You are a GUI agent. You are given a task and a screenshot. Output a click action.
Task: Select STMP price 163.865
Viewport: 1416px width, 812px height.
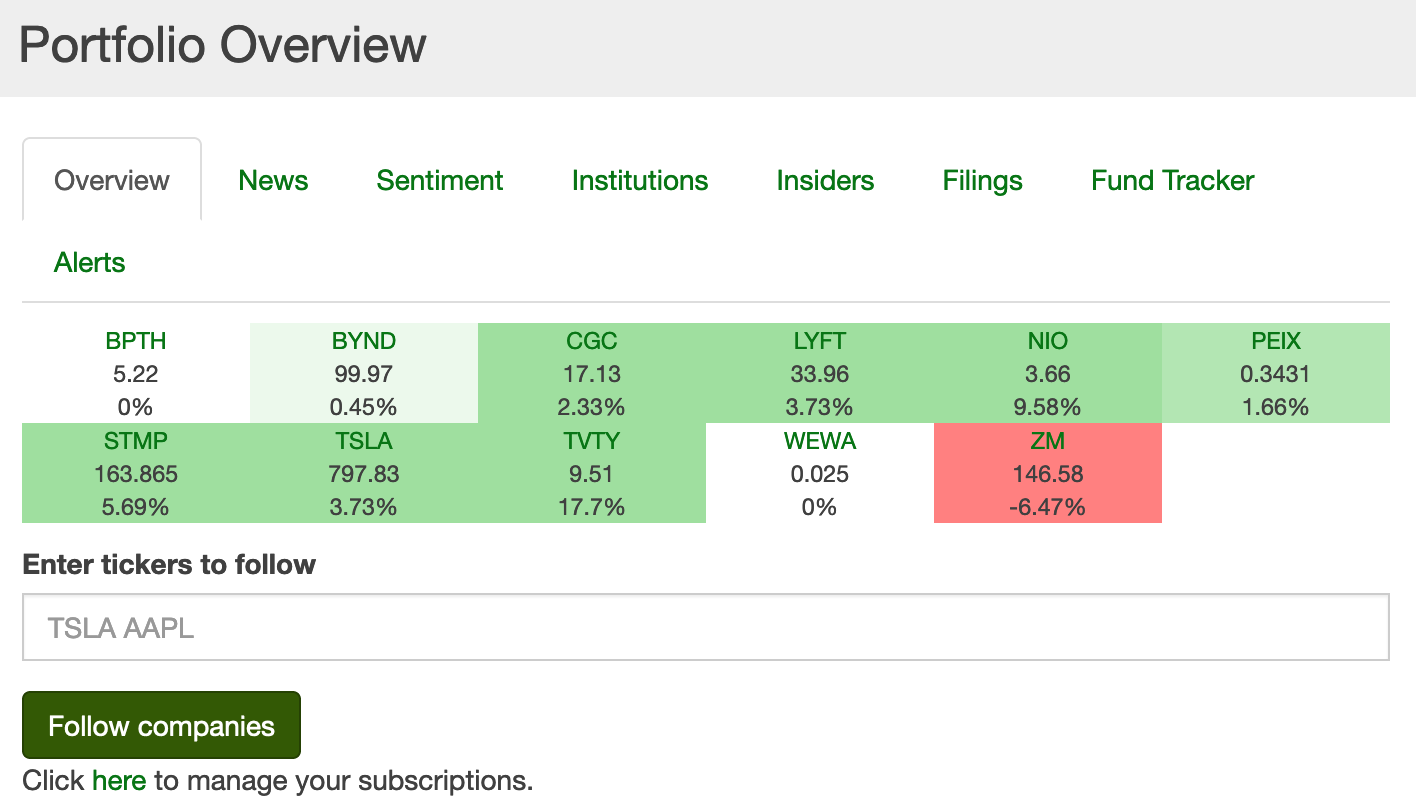[136, 474]
